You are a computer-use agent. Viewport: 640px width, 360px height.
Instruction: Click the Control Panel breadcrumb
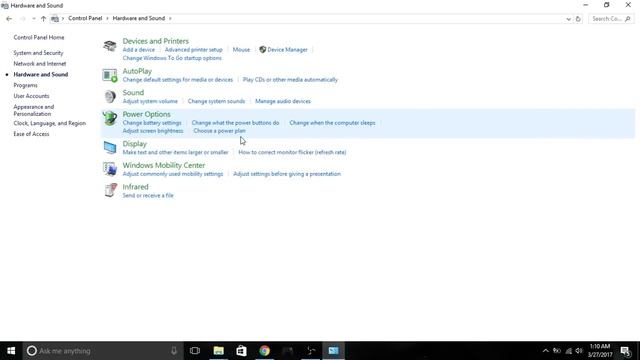(x=85, y=18)
